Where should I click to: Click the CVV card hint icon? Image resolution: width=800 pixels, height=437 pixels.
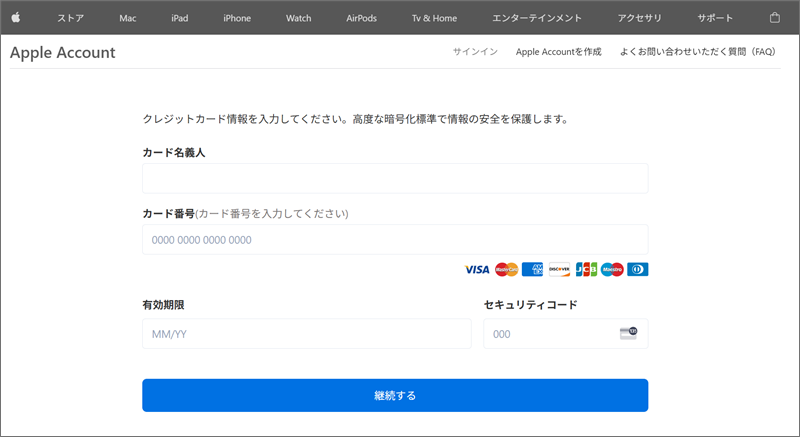click(629, 333)
